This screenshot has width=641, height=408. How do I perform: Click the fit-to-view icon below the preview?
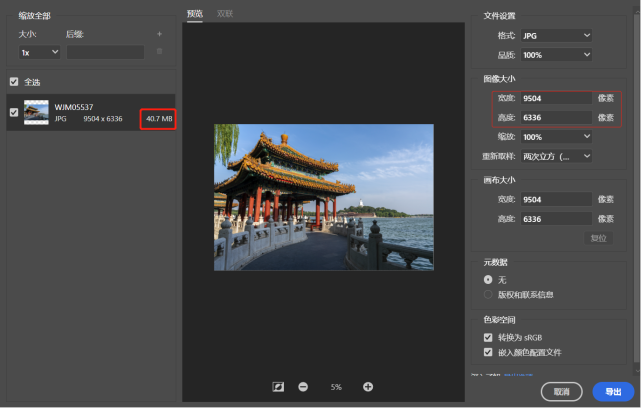pyautogui.click(x=279, y=387)
